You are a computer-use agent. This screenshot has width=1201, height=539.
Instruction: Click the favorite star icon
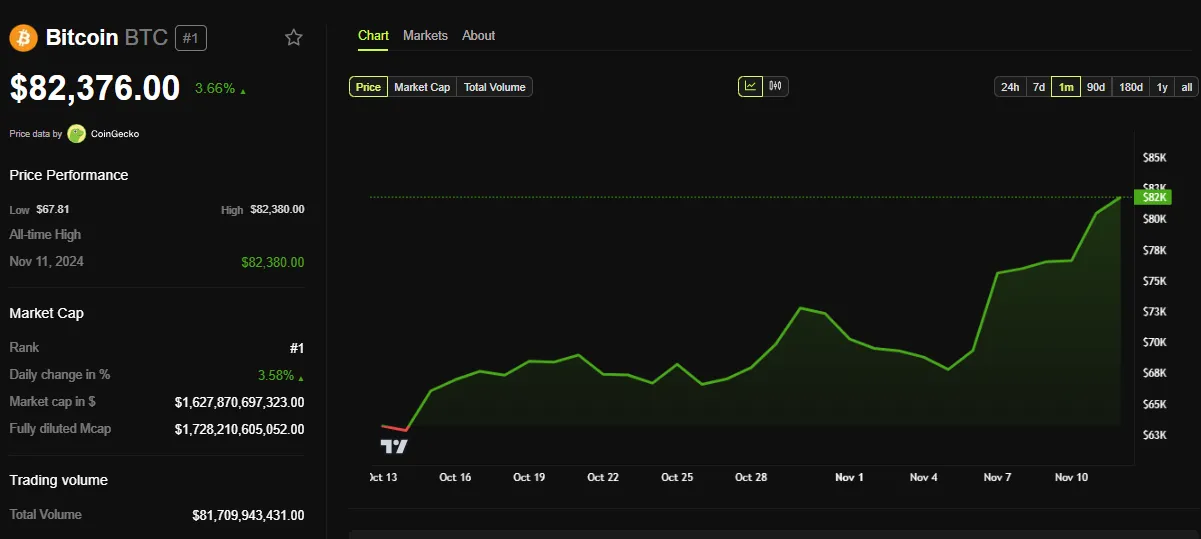click(x=293, y=38)
